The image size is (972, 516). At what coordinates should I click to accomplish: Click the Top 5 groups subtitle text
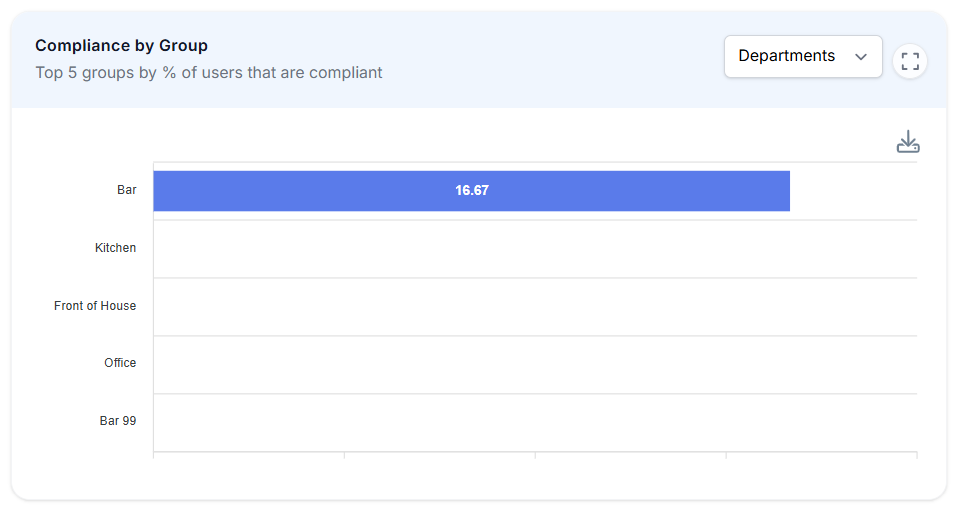[208, 73]
